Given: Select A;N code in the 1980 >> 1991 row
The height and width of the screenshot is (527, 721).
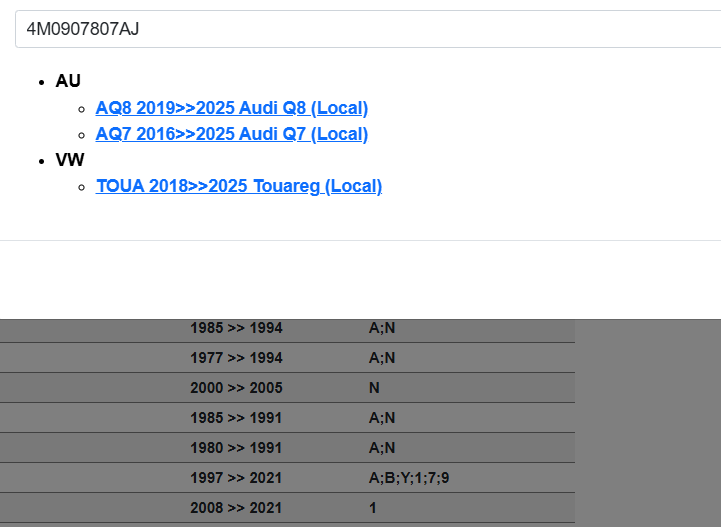Looking at the screenshot, I should [382, 448].
